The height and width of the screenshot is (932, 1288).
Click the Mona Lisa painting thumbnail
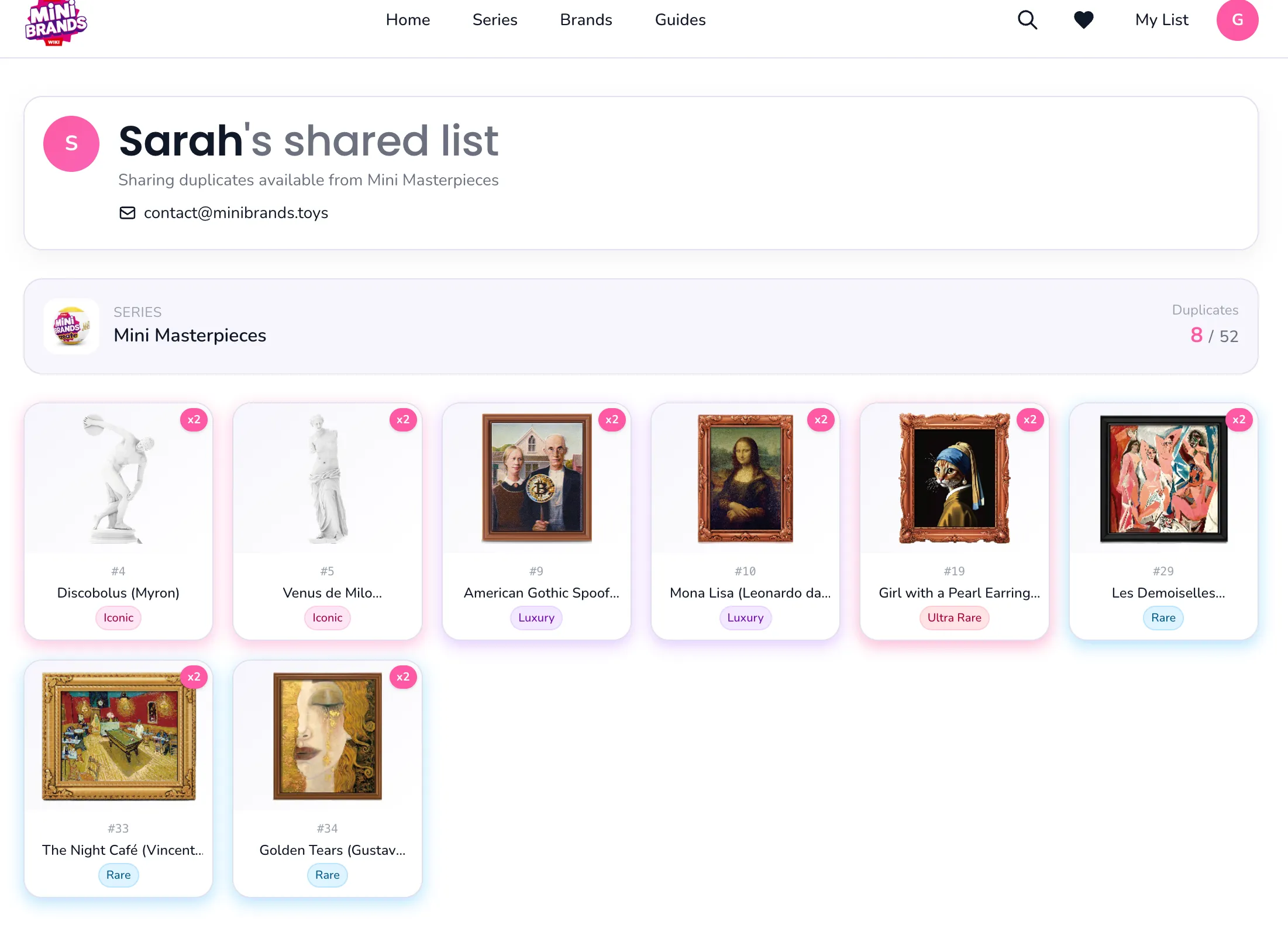pos(745,478)
